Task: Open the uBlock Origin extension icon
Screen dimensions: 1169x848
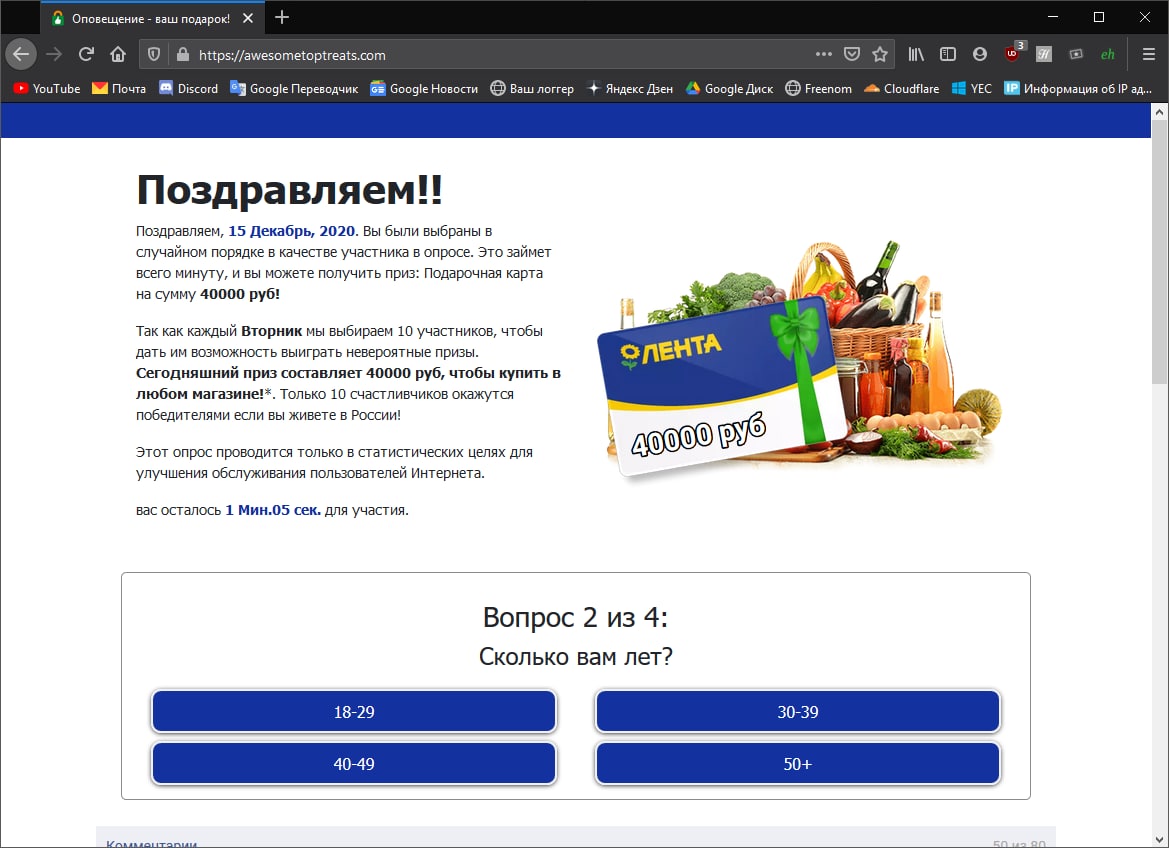Action: (1012, 54)
